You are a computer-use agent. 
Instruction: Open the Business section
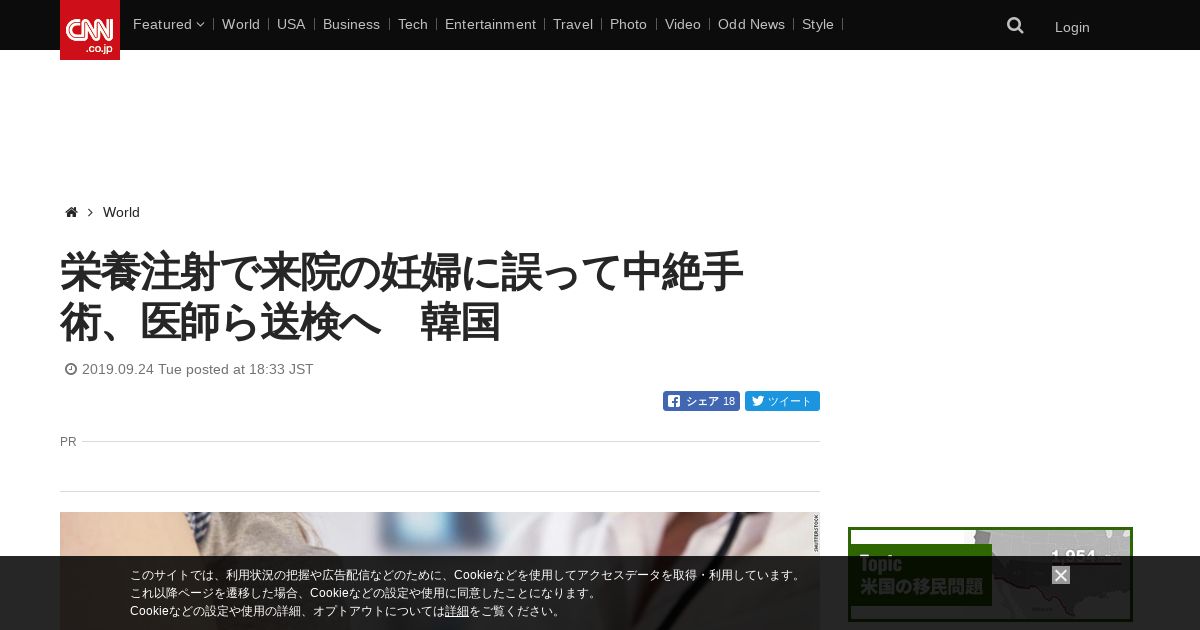[351, 24]
